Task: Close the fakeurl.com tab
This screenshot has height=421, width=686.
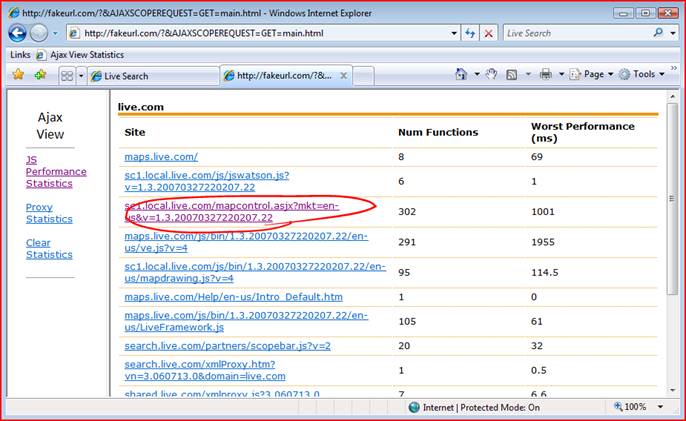Action: [345, 75]
